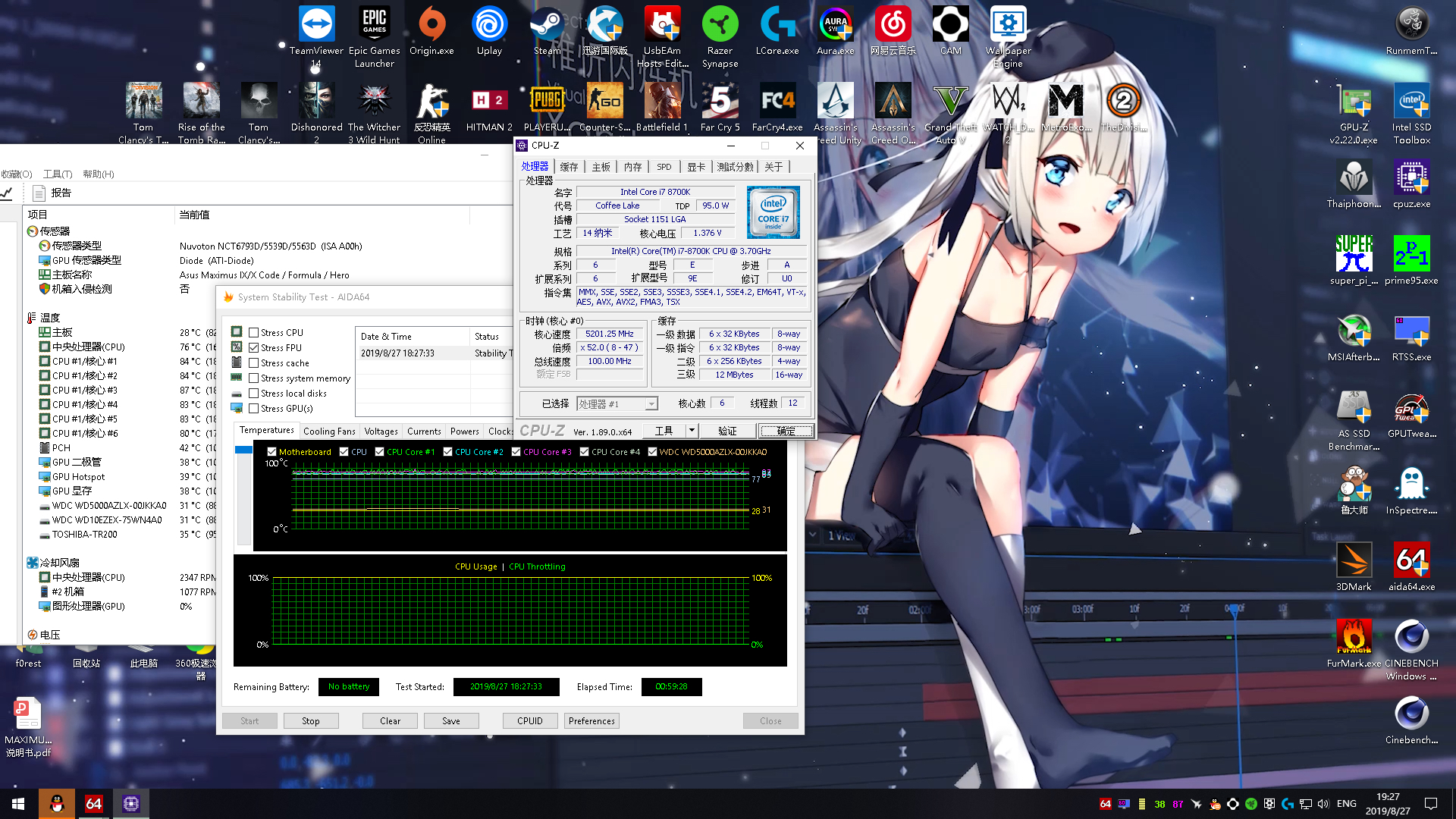Open cpuz.exe desktop icon
The image size is (1456, 819).
pos(1411,184)
